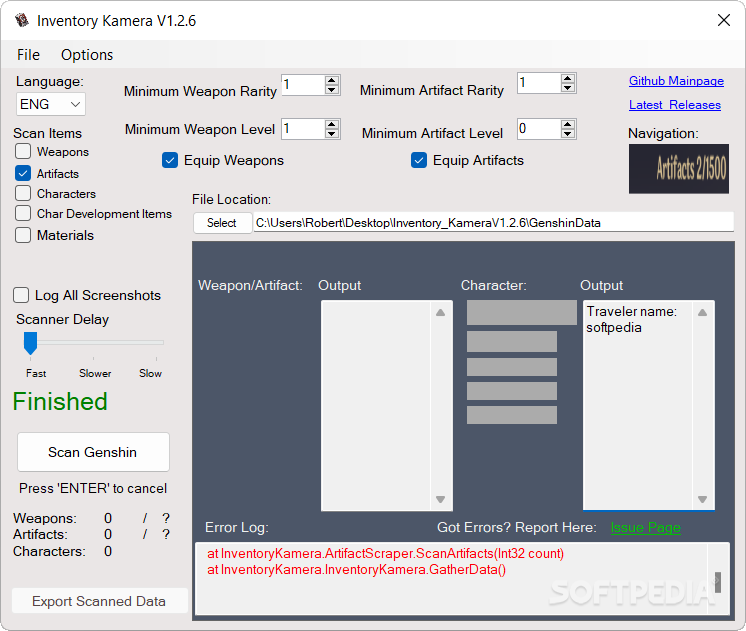Set Scanner Delay to Slower mark
Viewport: 746px width, 631px height.
(93, 343)
